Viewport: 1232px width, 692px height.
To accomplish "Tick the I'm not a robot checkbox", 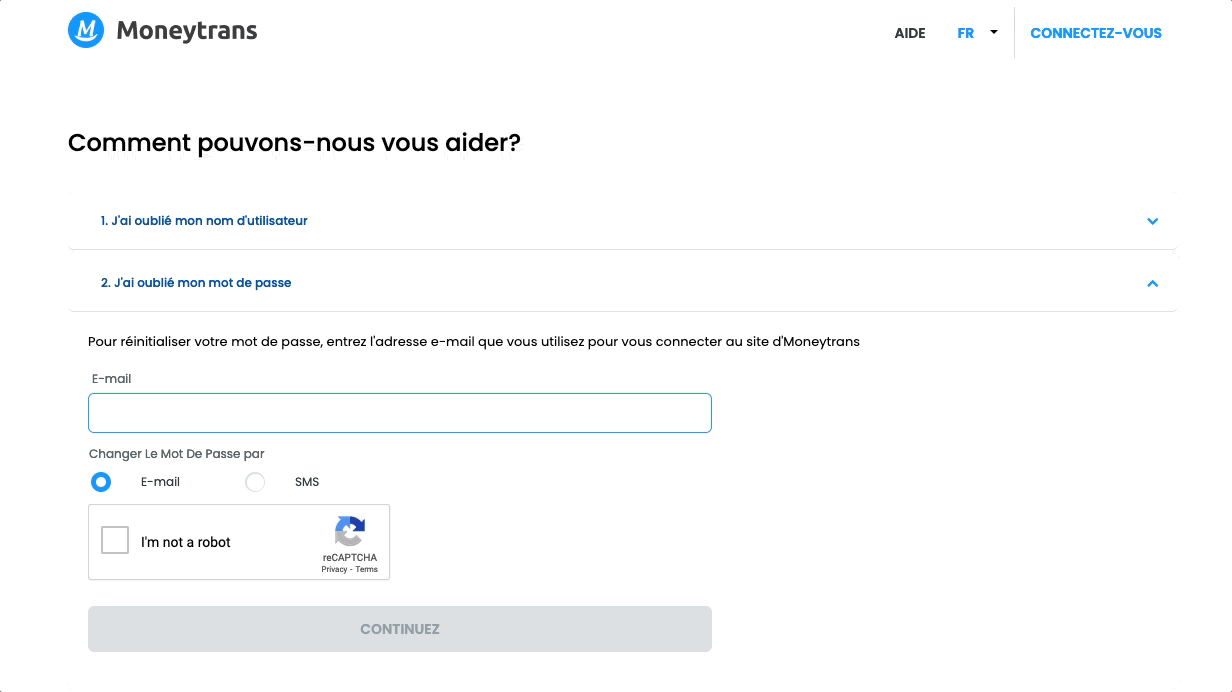I will pos(115,540).
